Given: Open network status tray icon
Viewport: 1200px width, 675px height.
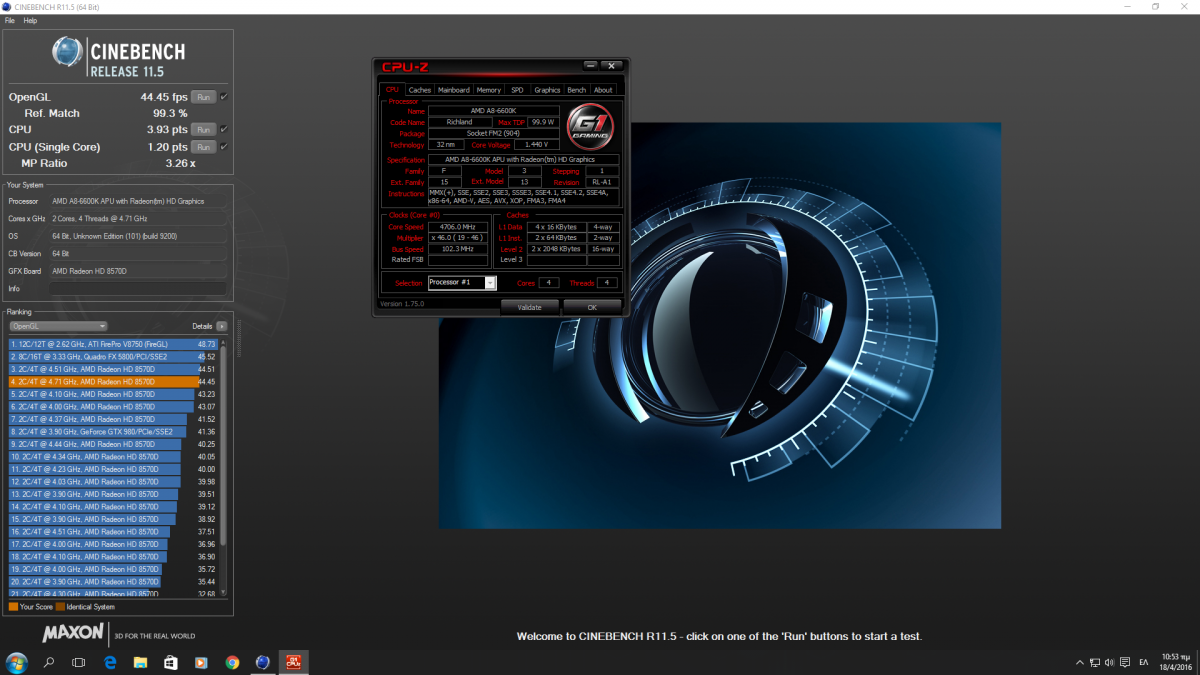Looking at the screenshot, I should pyautogui.click(x=1093, y=662).
